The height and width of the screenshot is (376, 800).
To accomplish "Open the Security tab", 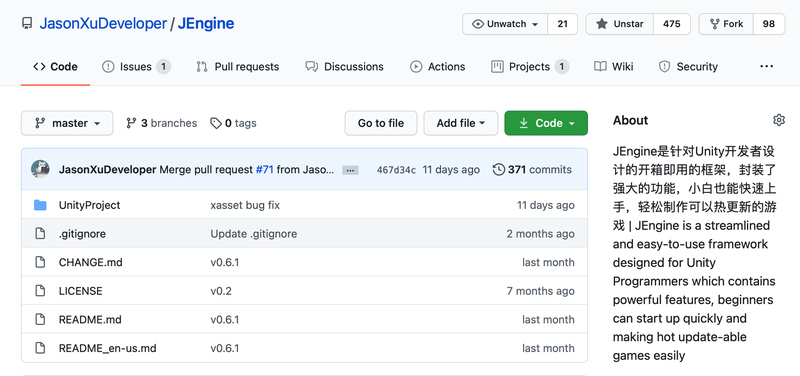I will coord(688,67).
